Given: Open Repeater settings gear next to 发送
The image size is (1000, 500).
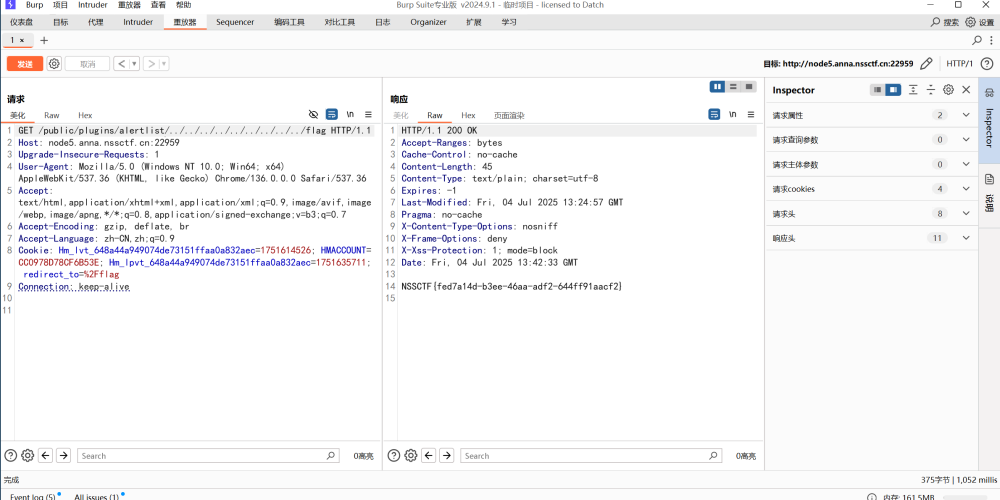Looking at the screenshot, I should click(x=54, y=64).
